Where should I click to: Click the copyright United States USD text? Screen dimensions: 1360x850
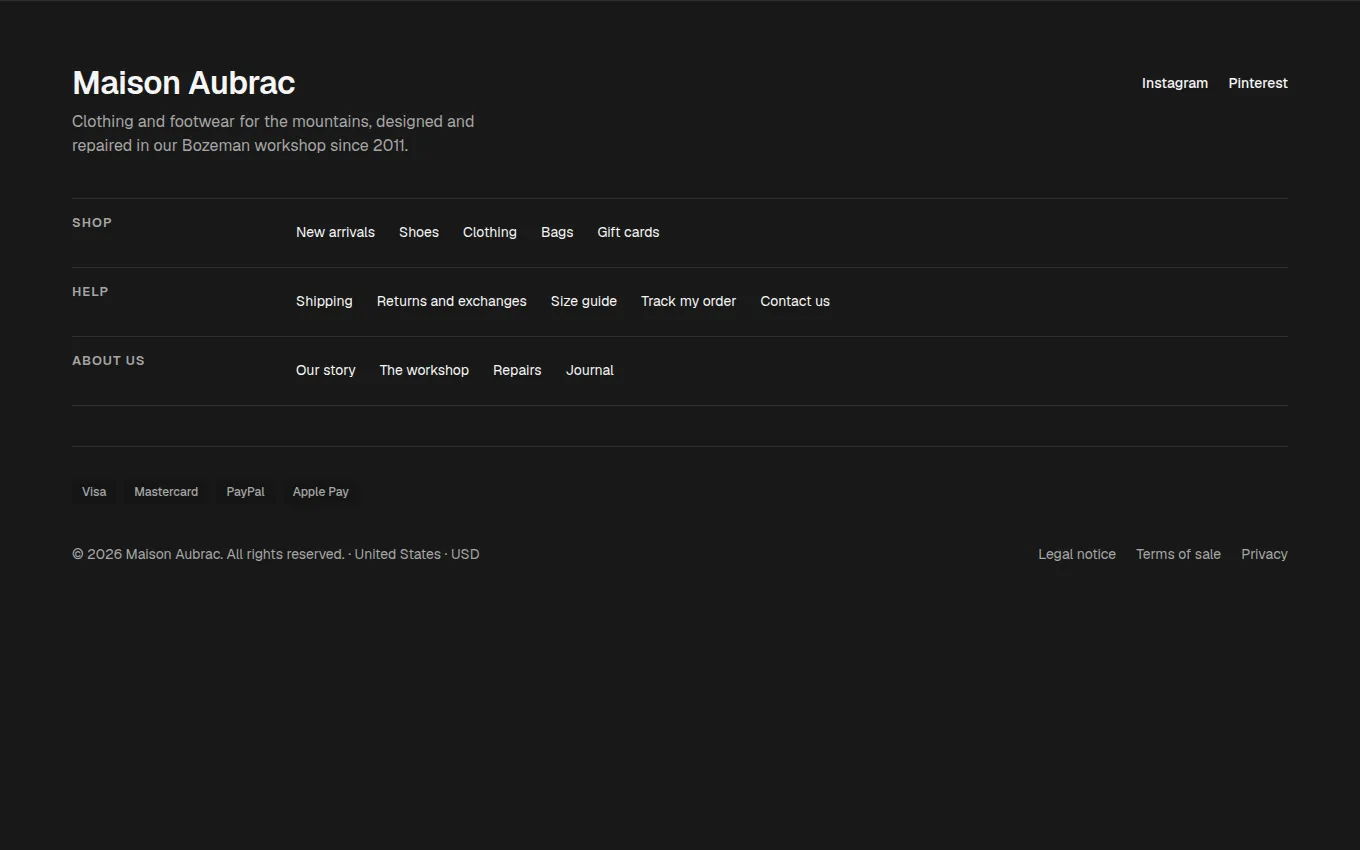click(276, 554)
